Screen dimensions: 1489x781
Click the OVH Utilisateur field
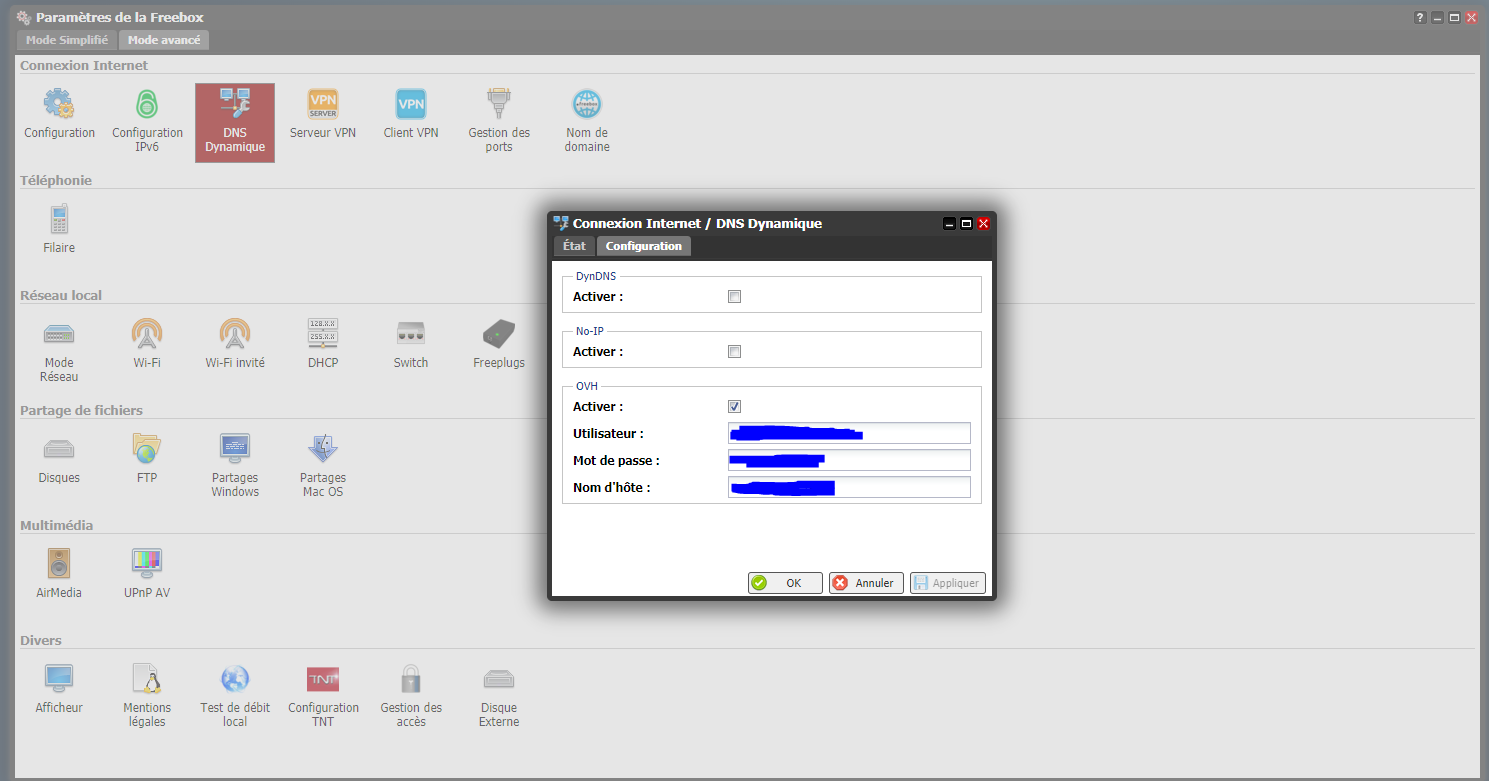(x=850, y=433)
